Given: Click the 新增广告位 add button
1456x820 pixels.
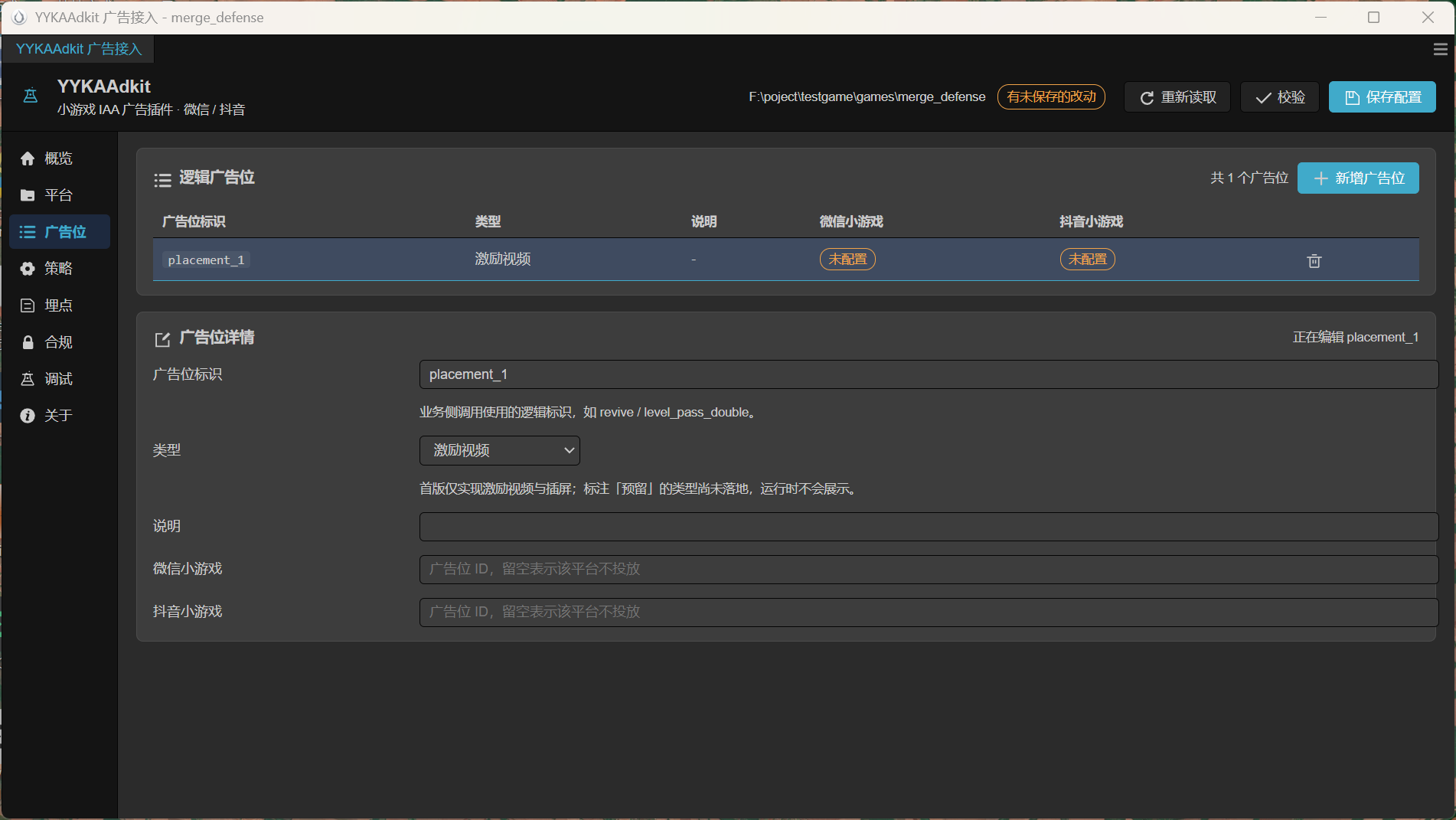Looking at the screenshot, I should pos(1358,178).
